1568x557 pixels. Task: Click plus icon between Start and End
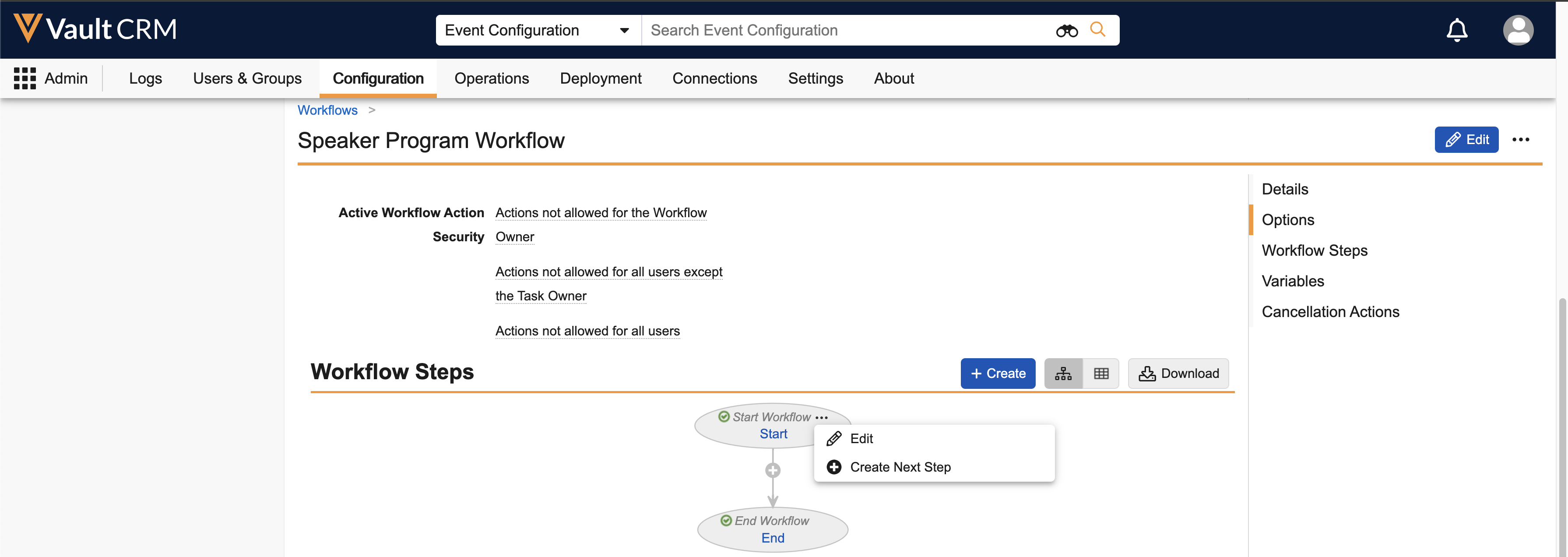tap(773, 470)
